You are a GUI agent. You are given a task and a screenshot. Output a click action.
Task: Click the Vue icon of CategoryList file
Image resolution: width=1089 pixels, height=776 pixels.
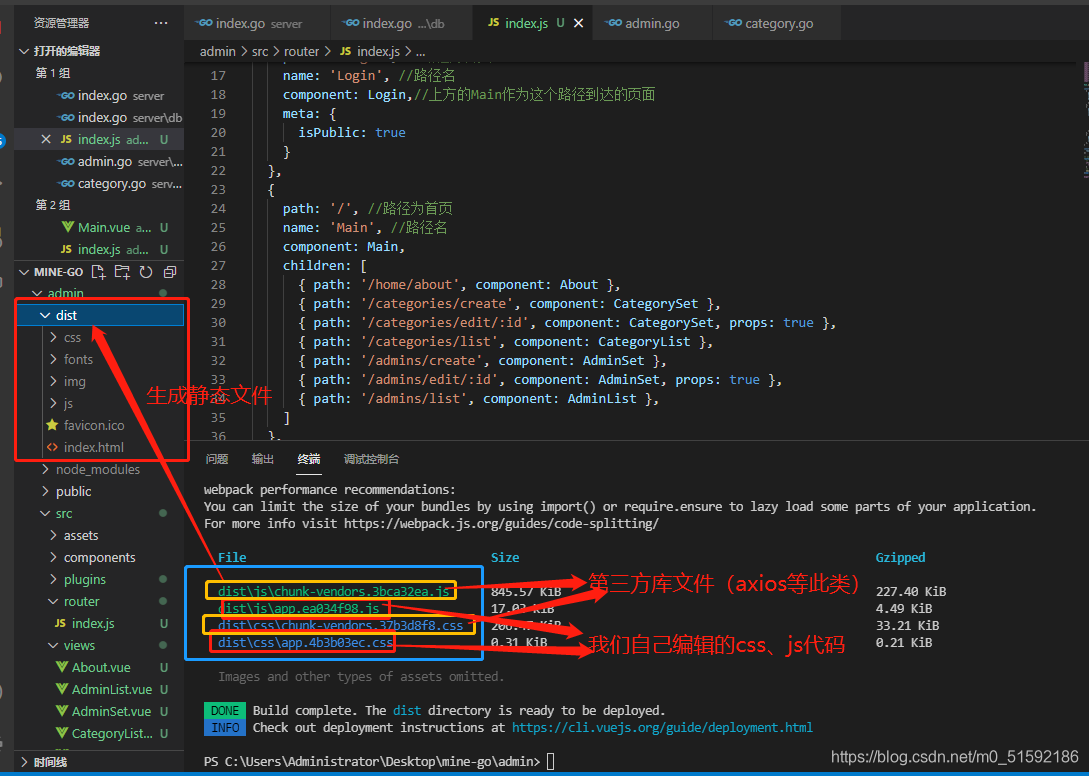pyautogui.click(x=61, y=734)
